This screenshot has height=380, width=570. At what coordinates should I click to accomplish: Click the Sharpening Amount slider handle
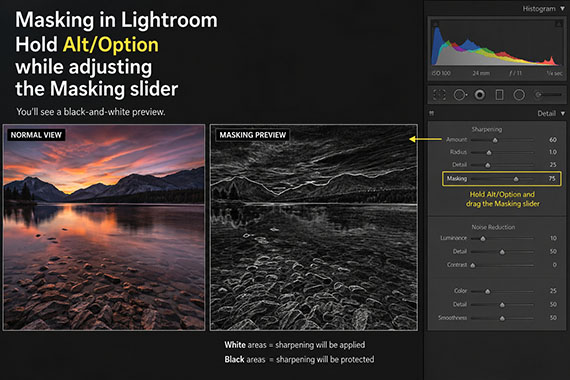click(x=495, y=140)
